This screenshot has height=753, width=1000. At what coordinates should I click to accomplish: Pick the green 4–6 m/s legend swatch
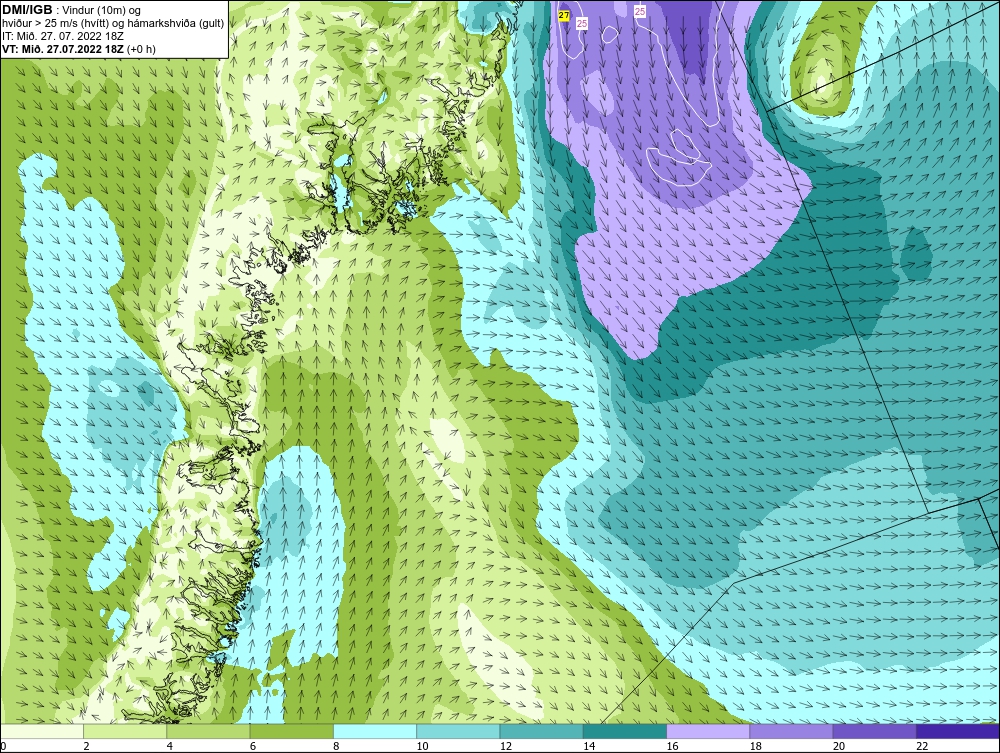click(x=209, y=731)
